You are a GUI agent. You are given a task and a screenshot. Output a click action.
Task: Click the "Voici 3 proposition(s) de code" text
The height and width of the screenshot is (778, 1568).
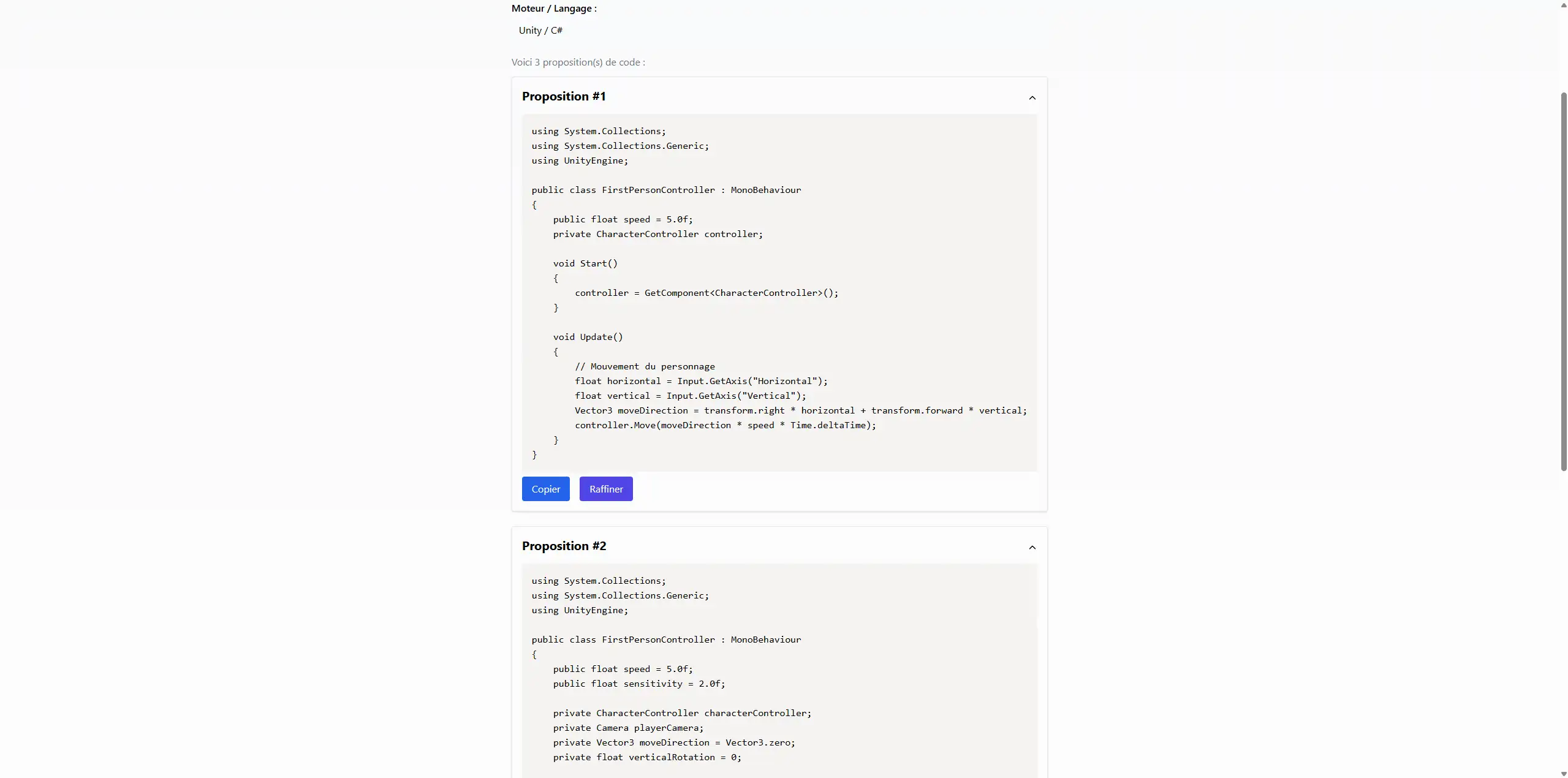pos(578,62)
